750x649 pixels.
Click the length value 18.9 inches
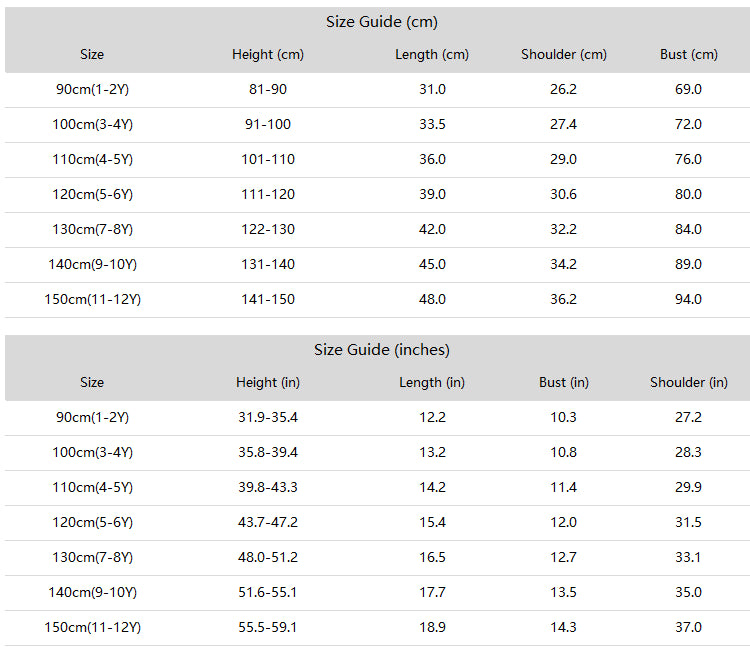[432, 628]
